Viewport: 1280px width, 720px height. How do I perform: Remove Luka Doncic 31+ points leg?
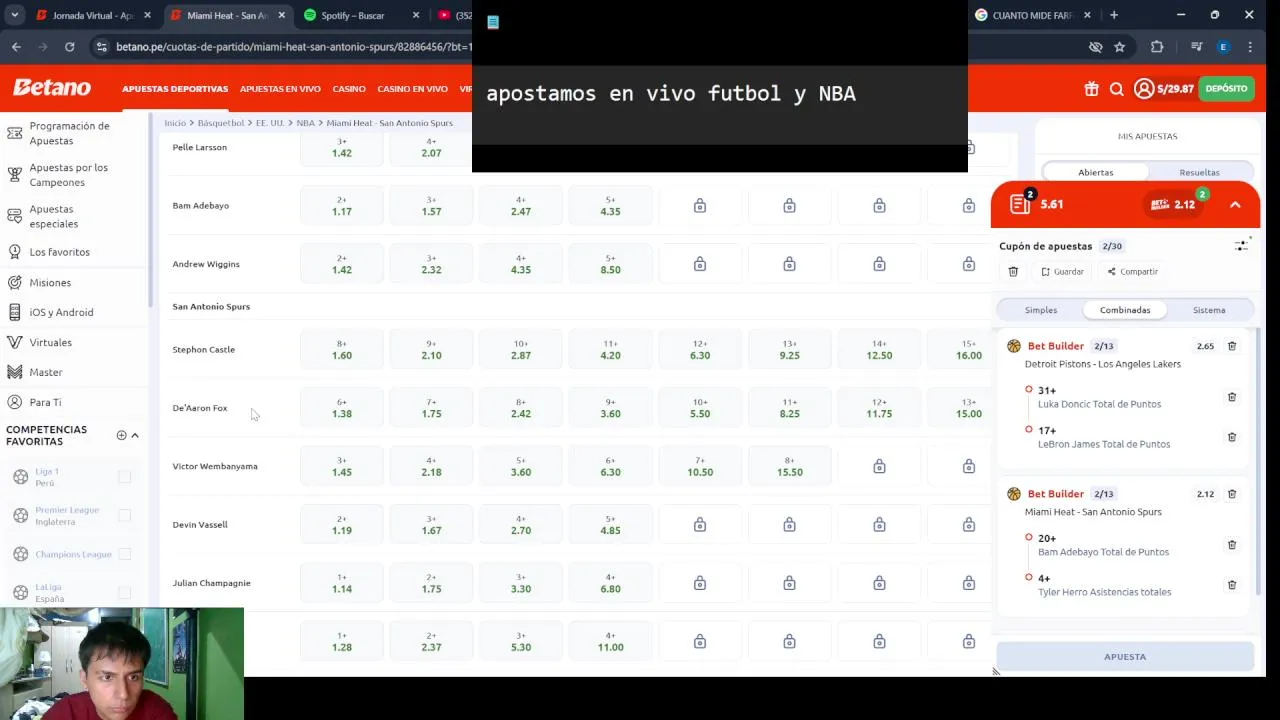[x=1232, y=397]
